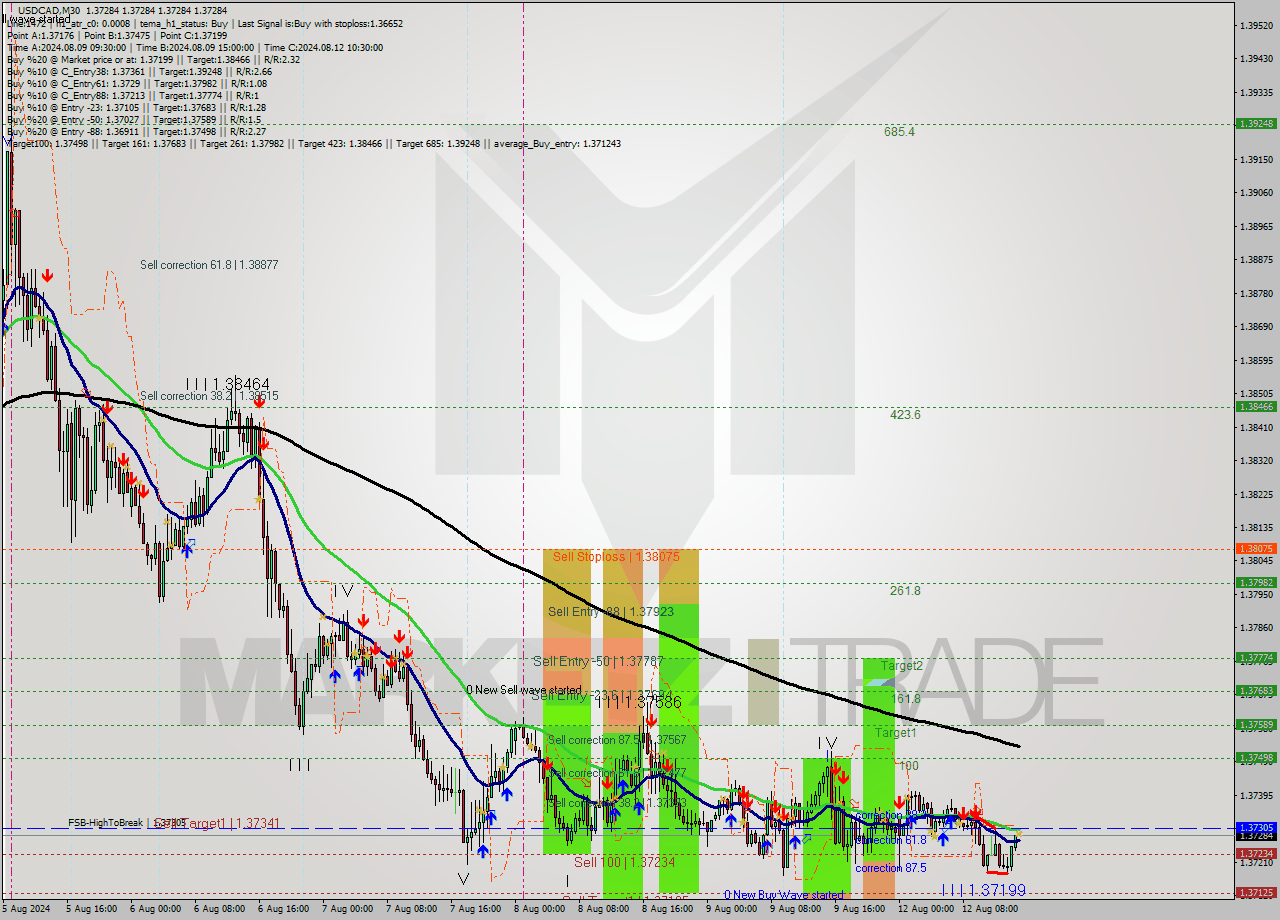The height and width of the screenshot is (920, 1280).
Task: Click the '12 Aug 00:00' time axis label
Action: click(x=925, y=909)
